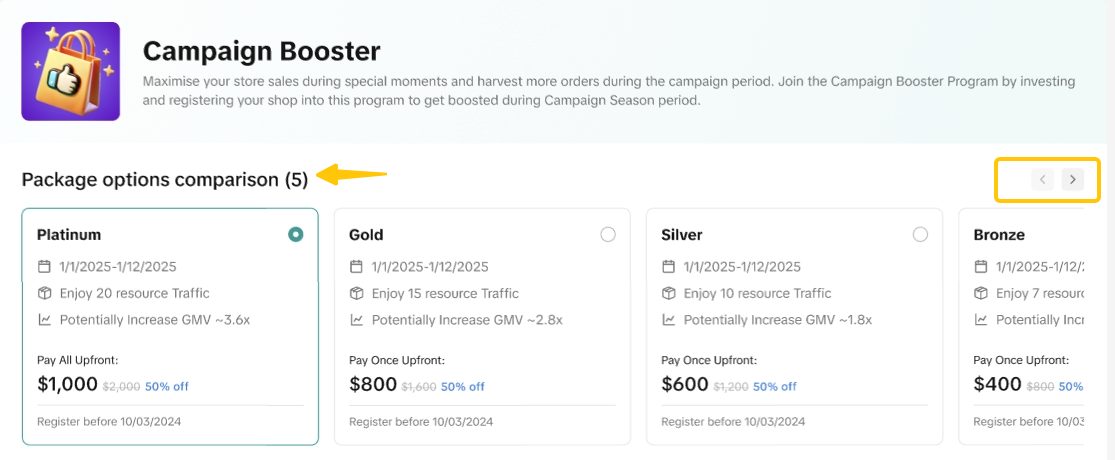This screenshot has width=1115, height=460.
Task: Click the Package options comparison (5) heading
Action: [165, 180]
